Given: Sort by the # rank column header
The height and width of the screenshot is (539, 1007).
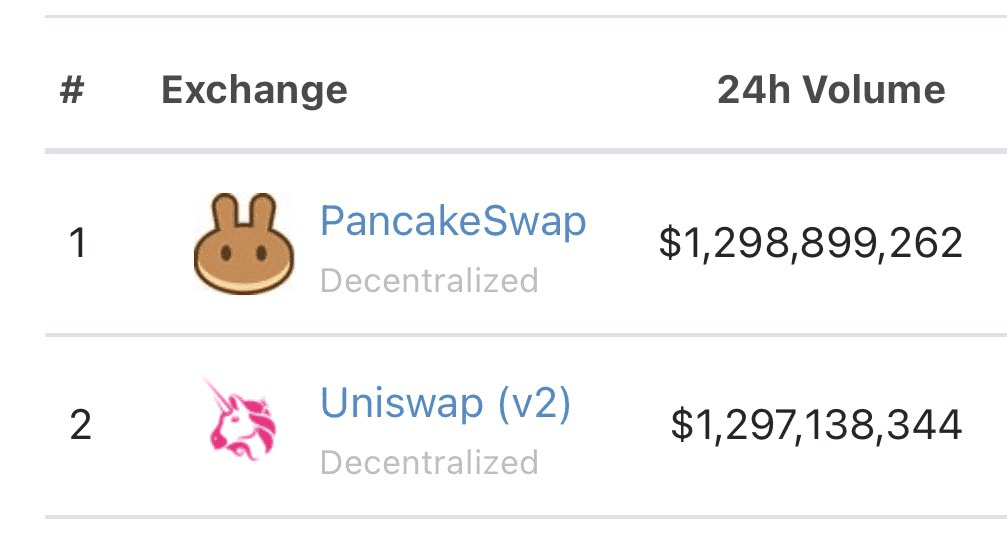Looking at the screenshot, I should [72, 89].
